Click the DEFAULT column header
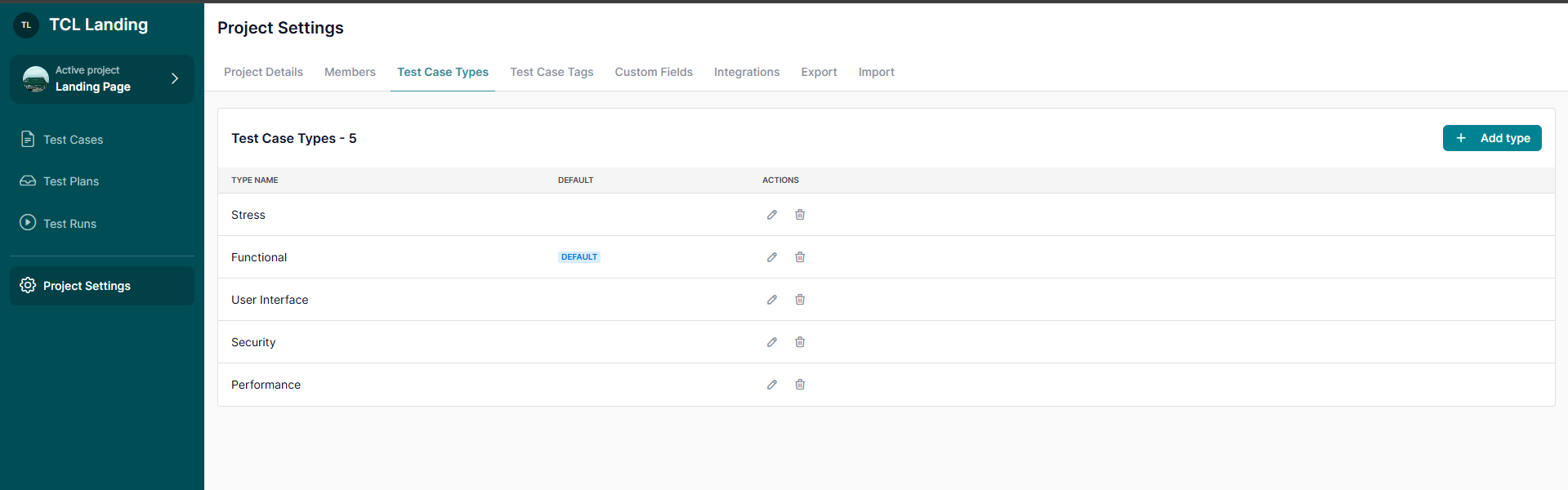The height and width of the screenshot is (490, 1568). pyautogui.click(x=576, y=180)
